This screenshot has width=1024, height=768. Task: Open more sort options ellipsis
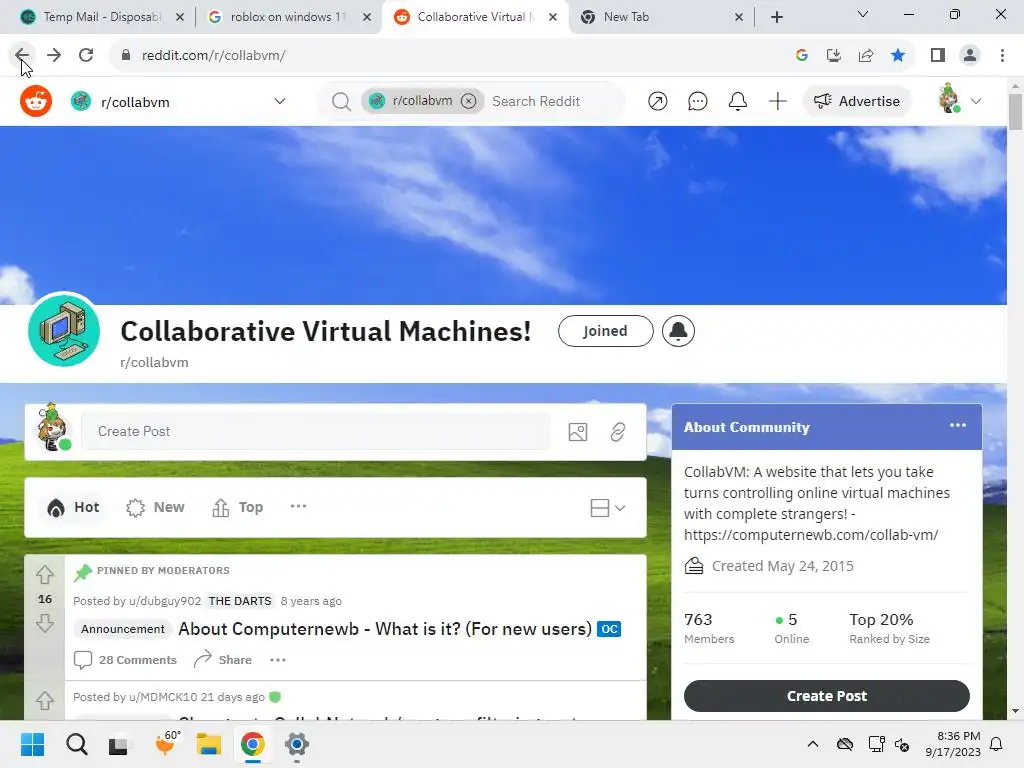pyautogui.click(x=298, y=506)
